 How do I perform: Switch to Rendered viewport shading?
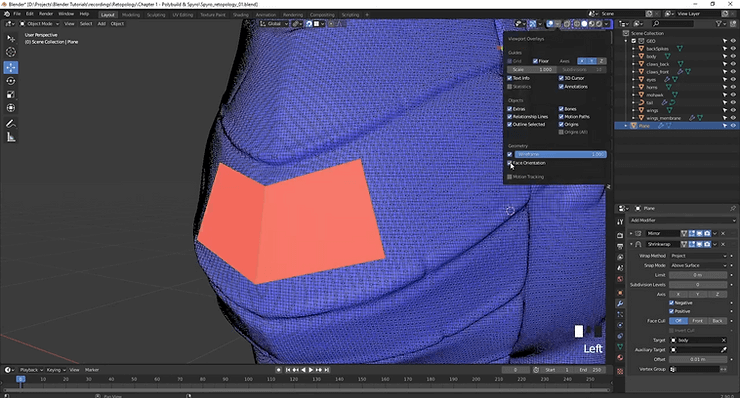(x=599, y=24)
